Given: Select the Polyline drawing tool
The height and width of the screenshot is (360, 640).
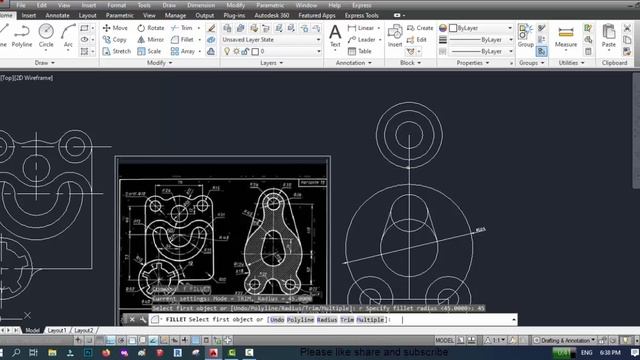Looking at the screenshot, I should (x=22, y=36).
